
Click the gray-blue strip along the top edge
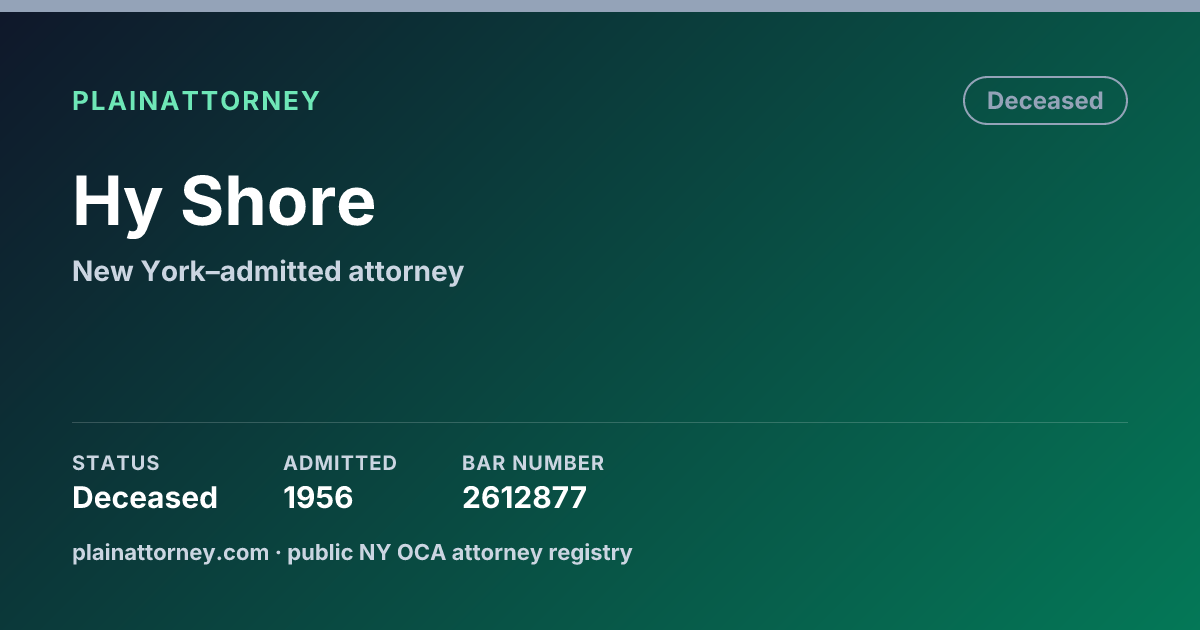pos(600,6)
